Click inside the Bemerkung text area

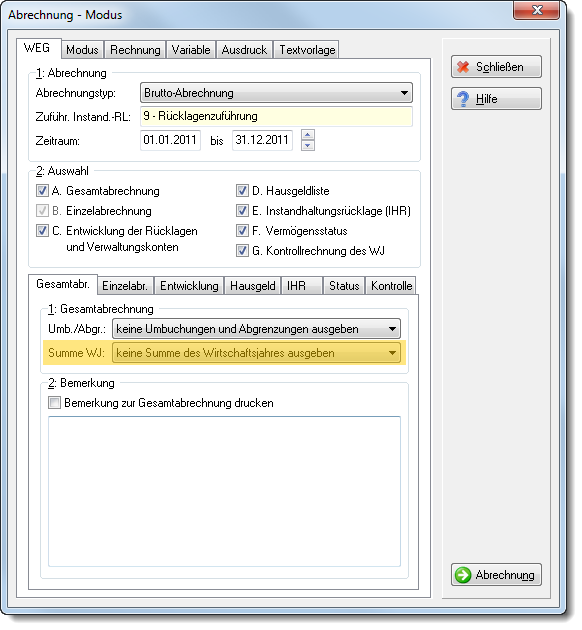[x=225, y=491]
